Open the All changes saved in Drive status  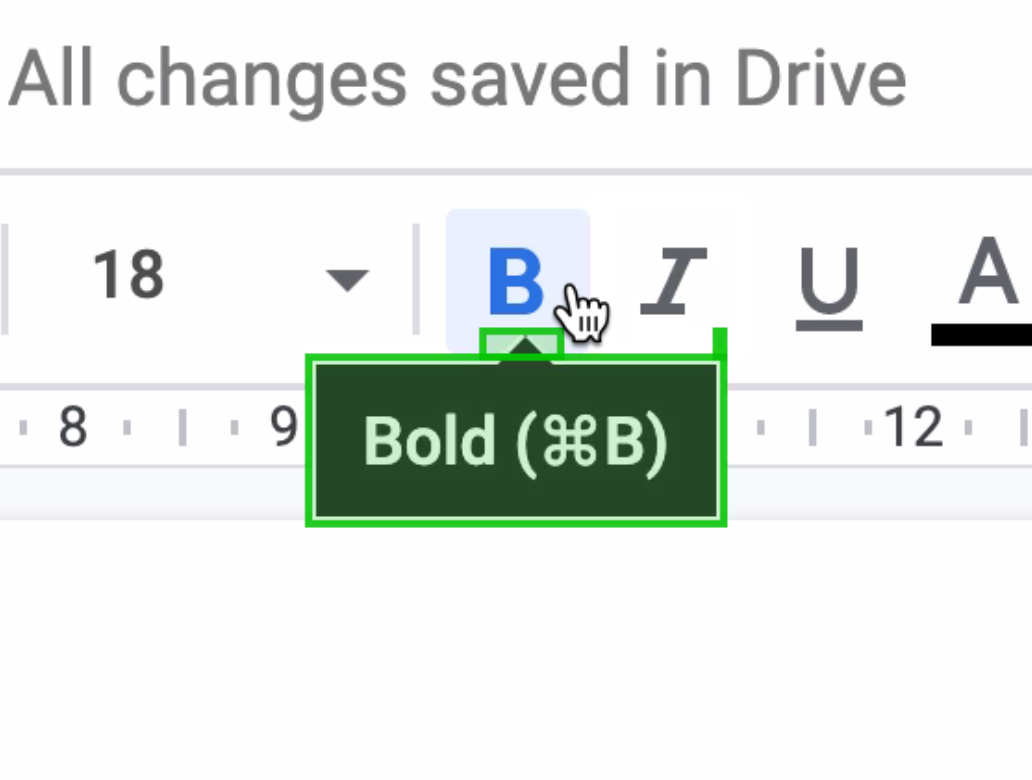click(457, 80)
